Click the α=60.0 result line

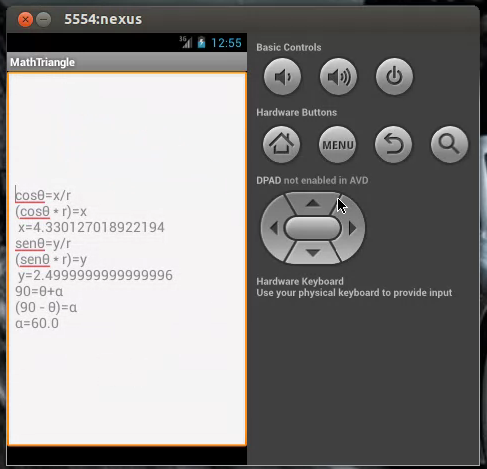(37, 323)
